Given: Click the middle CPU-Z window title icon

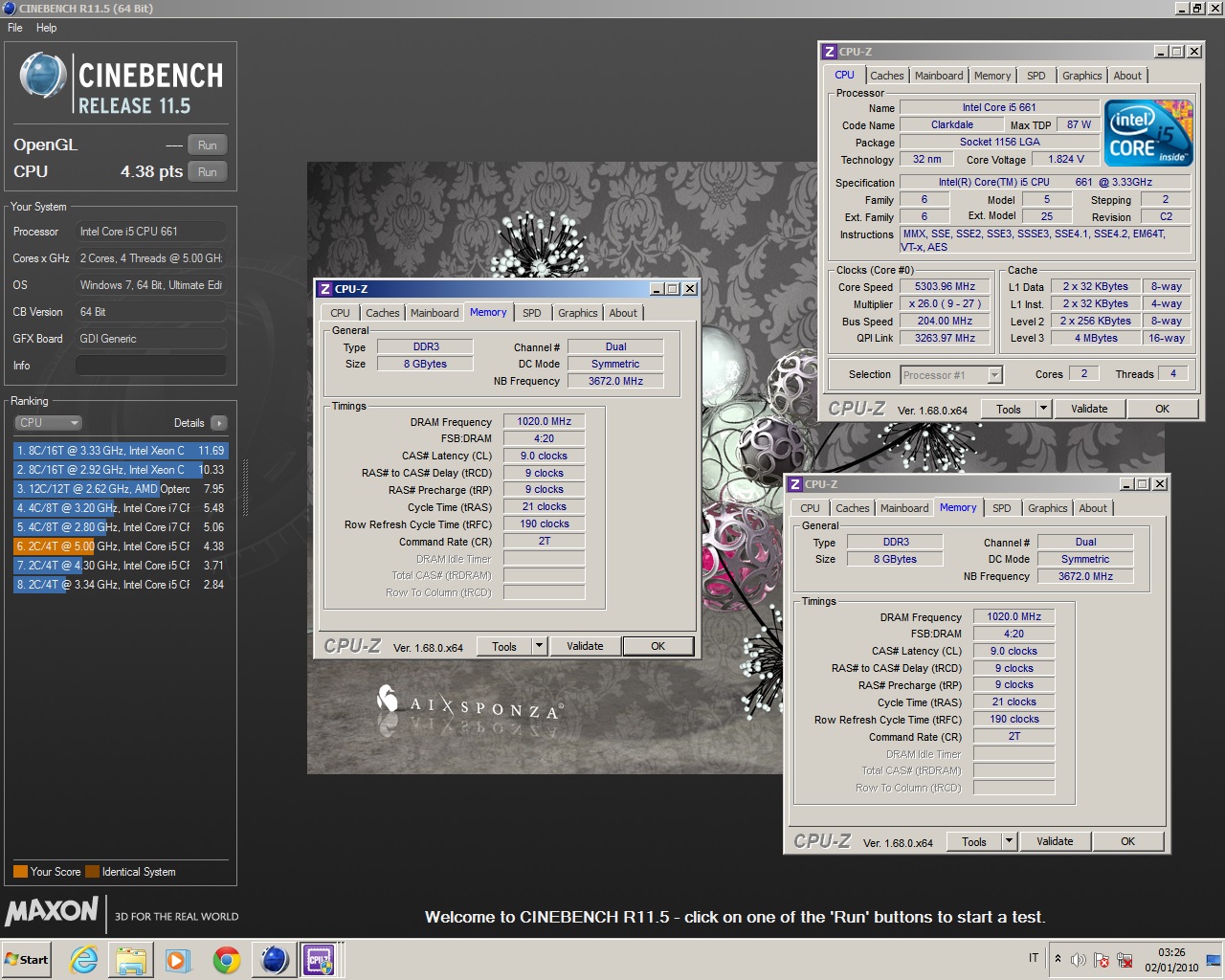Looking at the screenshot, I should click(325, 289).
